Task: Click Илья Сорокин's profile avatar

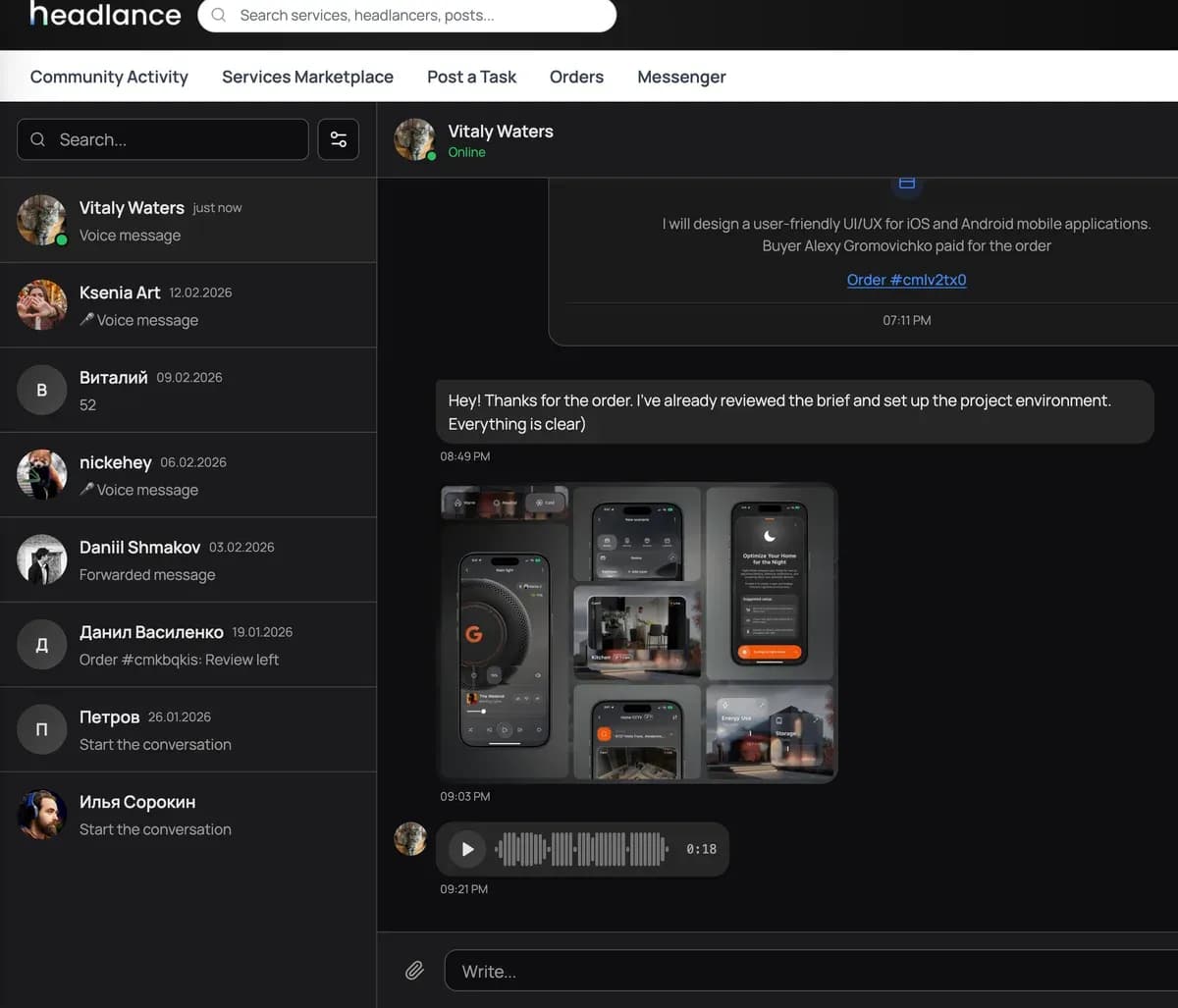Action: click(x=42, y=814)
